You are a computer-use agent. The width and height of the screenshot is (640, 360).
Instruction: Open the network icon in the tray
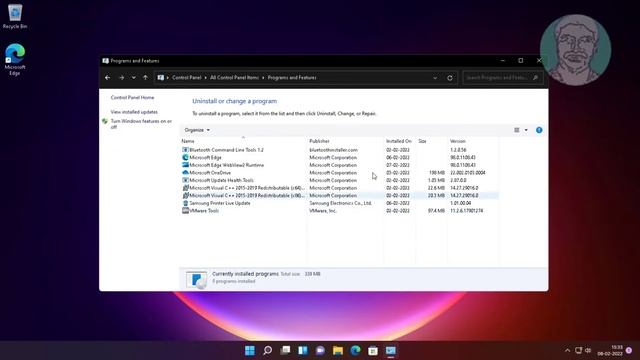tap(578, 351)
